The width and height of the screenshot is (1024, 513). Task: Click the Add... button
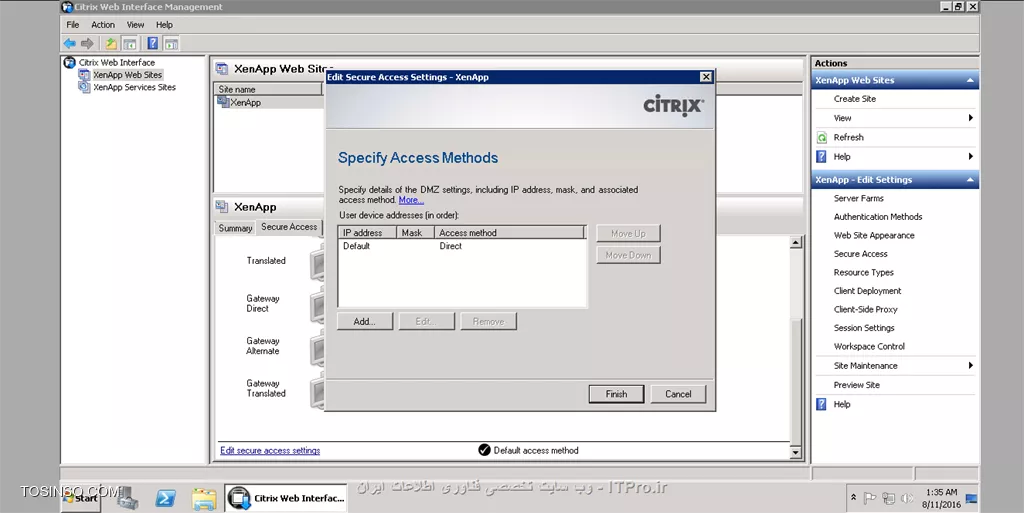click(x=364, y=321)
